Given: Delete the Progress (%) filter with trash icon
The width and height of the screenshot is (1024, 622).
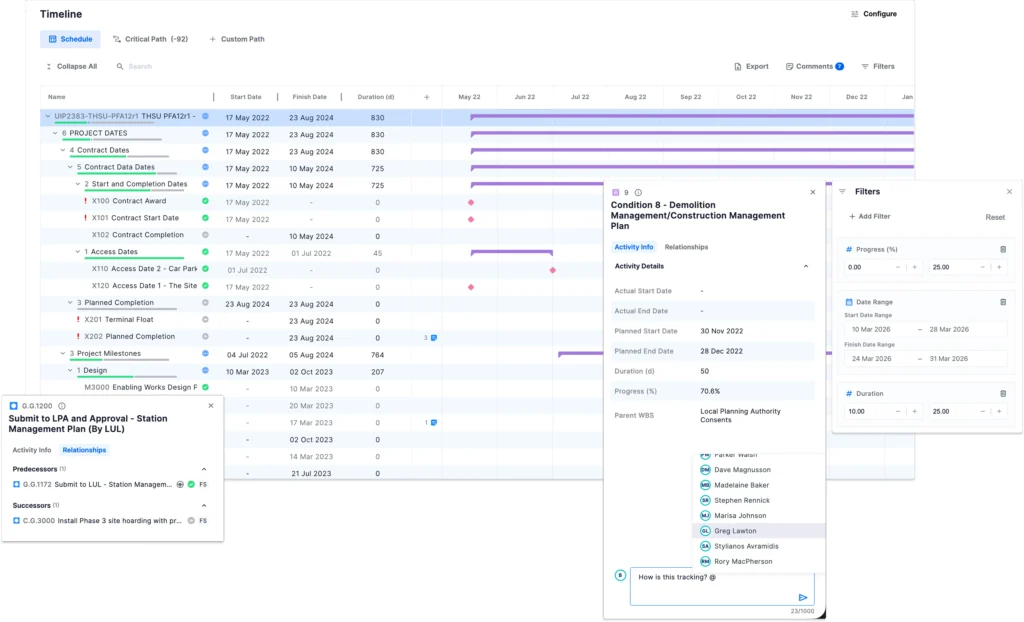Looking at the screenshot, I should 1003,249.
